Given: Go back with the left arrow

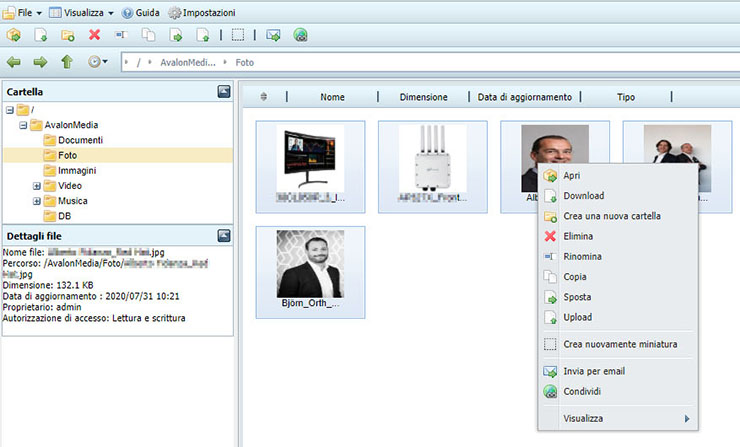Looking at the screenshot, I should (14, 62).
